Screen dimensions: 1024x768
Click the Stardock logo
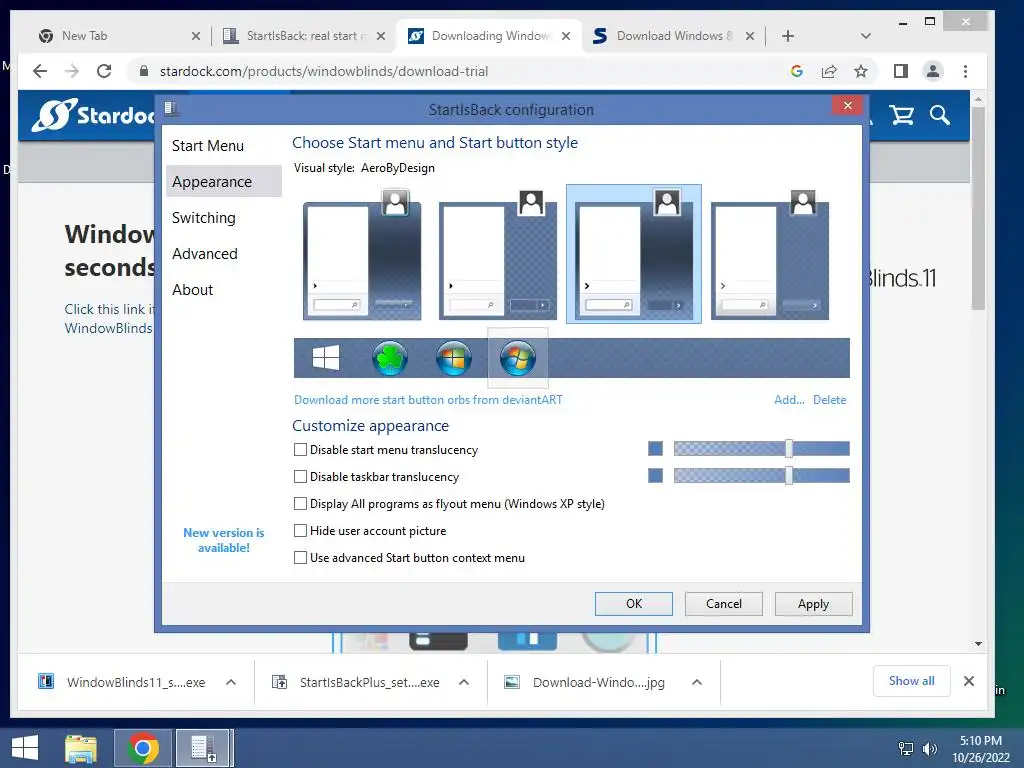coord(93,116)
